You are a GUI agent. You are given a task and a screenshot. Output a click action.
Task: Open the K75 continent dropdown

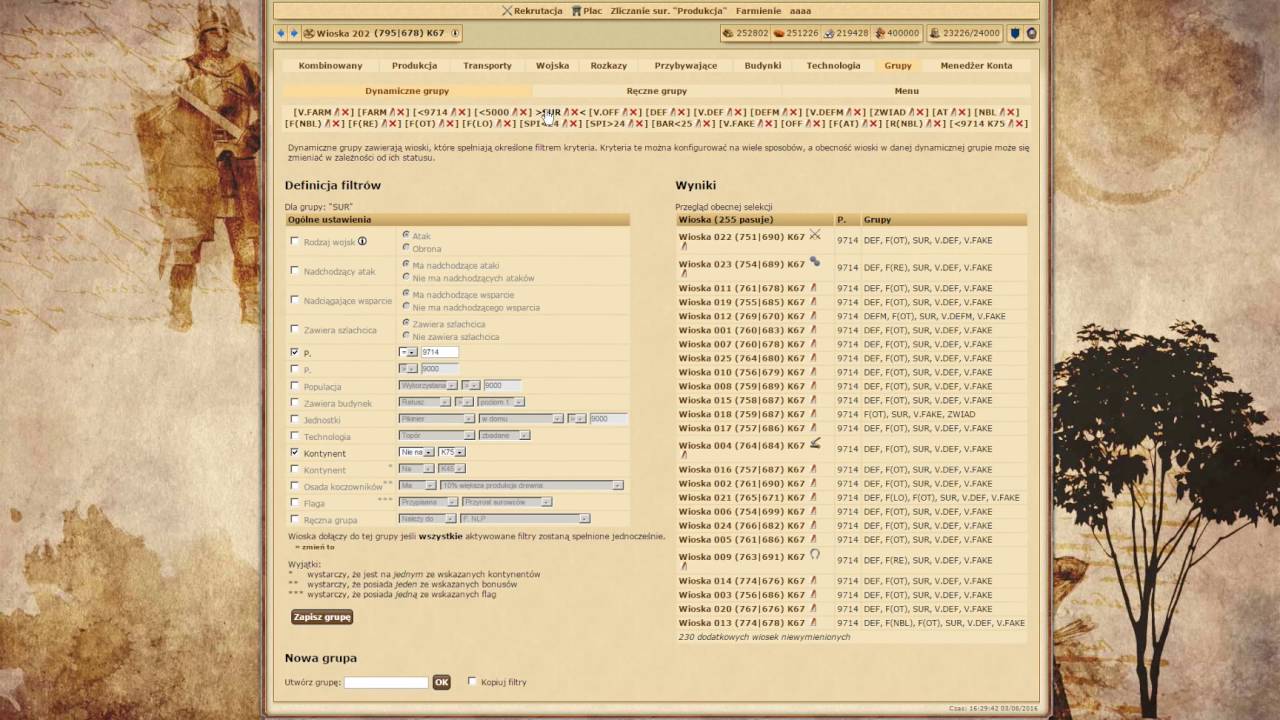coord(451,452)
